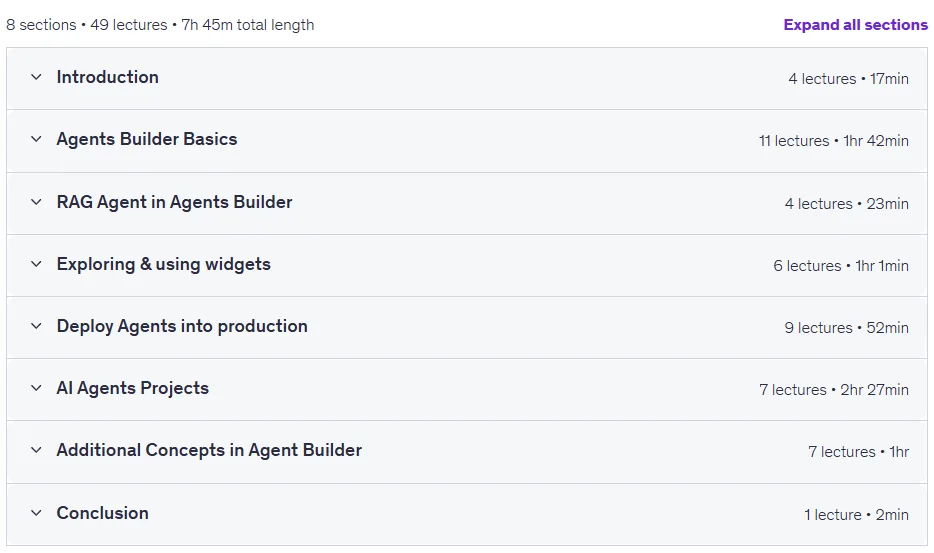Expand the Conclusion section chevron
Viewport: 934px width, 553px height.
coord(36,512)
